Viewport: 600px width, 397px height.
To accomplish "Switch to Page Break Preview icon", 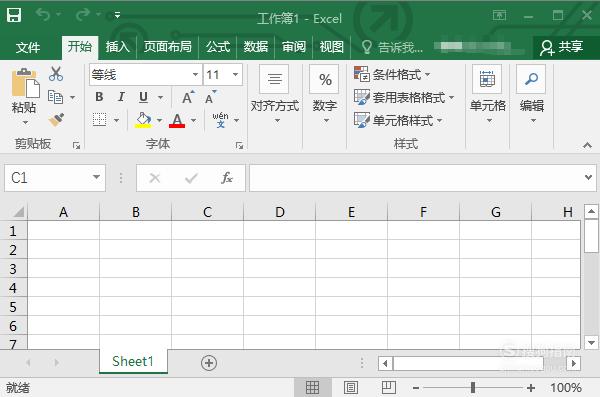I will tap(389, 387).
